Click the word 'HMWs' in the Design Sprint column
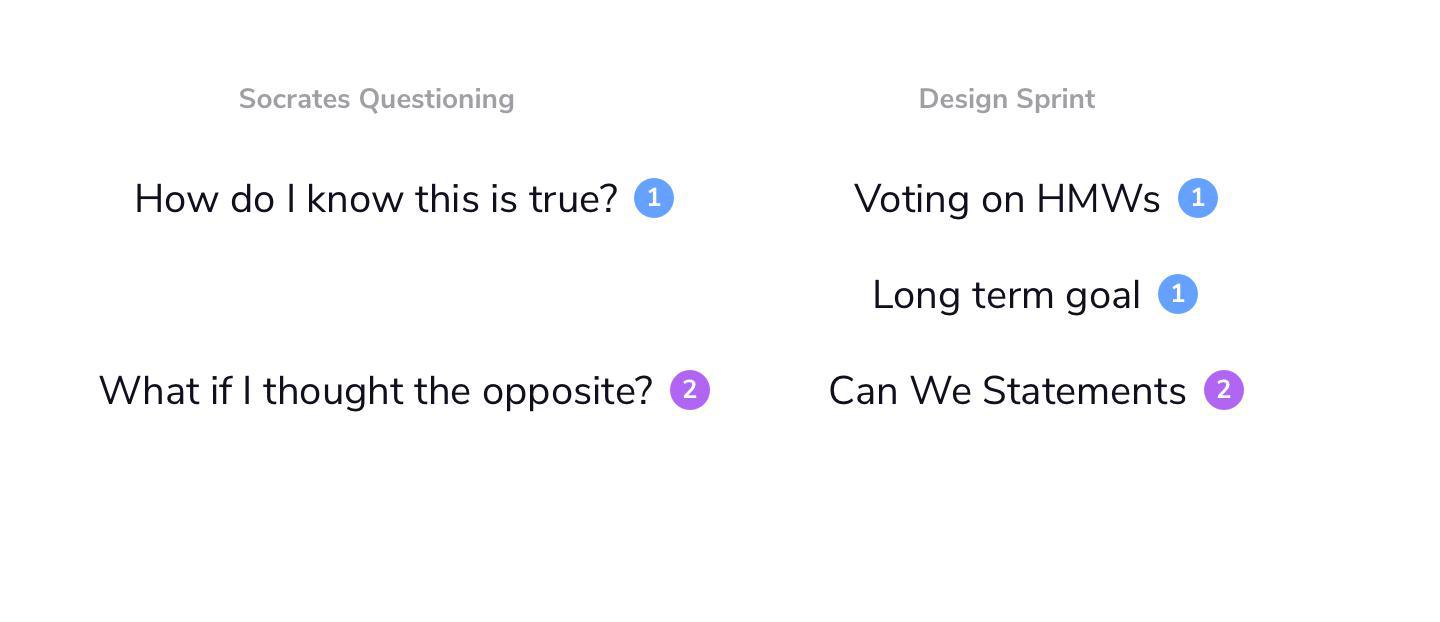1440x622 pixels. [1098, 199]
